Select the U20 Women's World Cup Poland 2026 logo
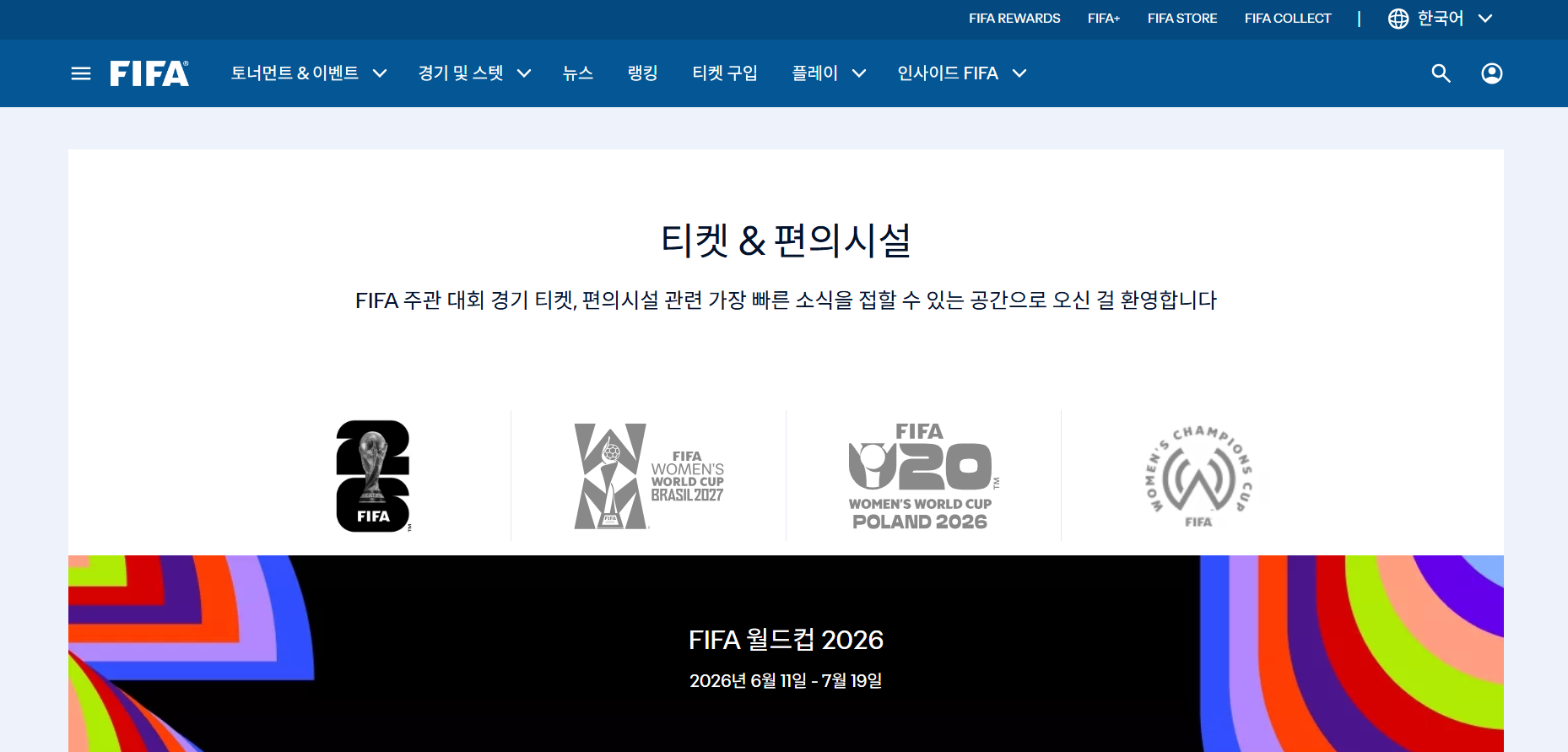The width and height of the screenshot is (1568, 752). [923, 476]
